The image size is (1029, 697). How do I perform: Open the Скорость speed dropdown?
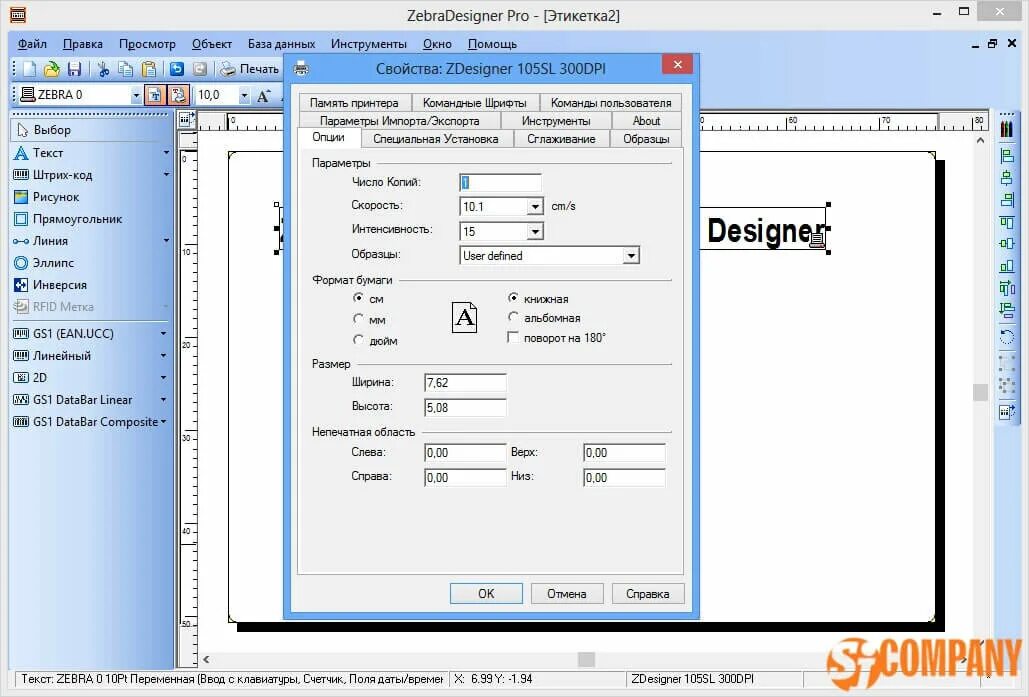(x=536, y=207)
